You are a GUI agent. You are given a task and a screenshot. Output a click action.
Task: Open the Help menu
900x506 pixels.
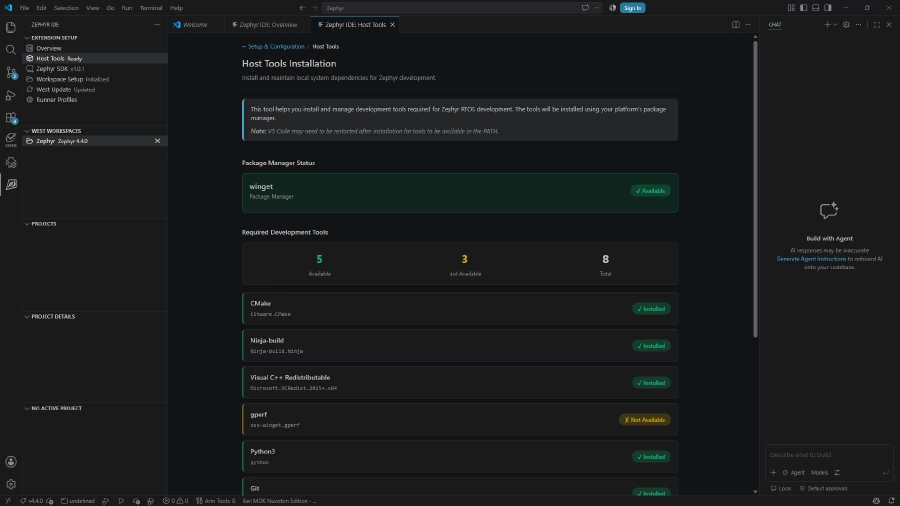(176, 8)
